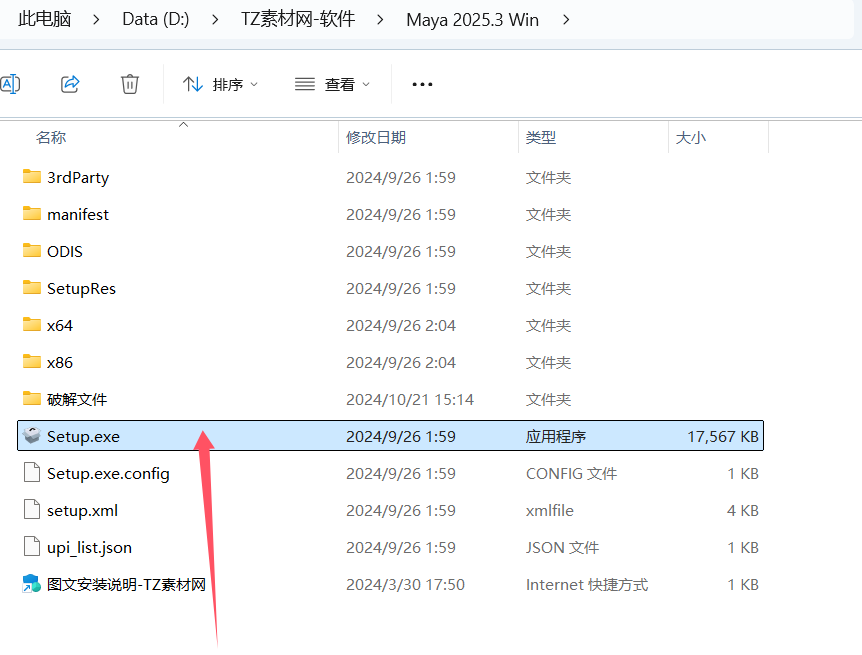Screen dimensions: 862x655
Task: Click the 应用程序 type of Setup.exe
Action: coord(556,436)
